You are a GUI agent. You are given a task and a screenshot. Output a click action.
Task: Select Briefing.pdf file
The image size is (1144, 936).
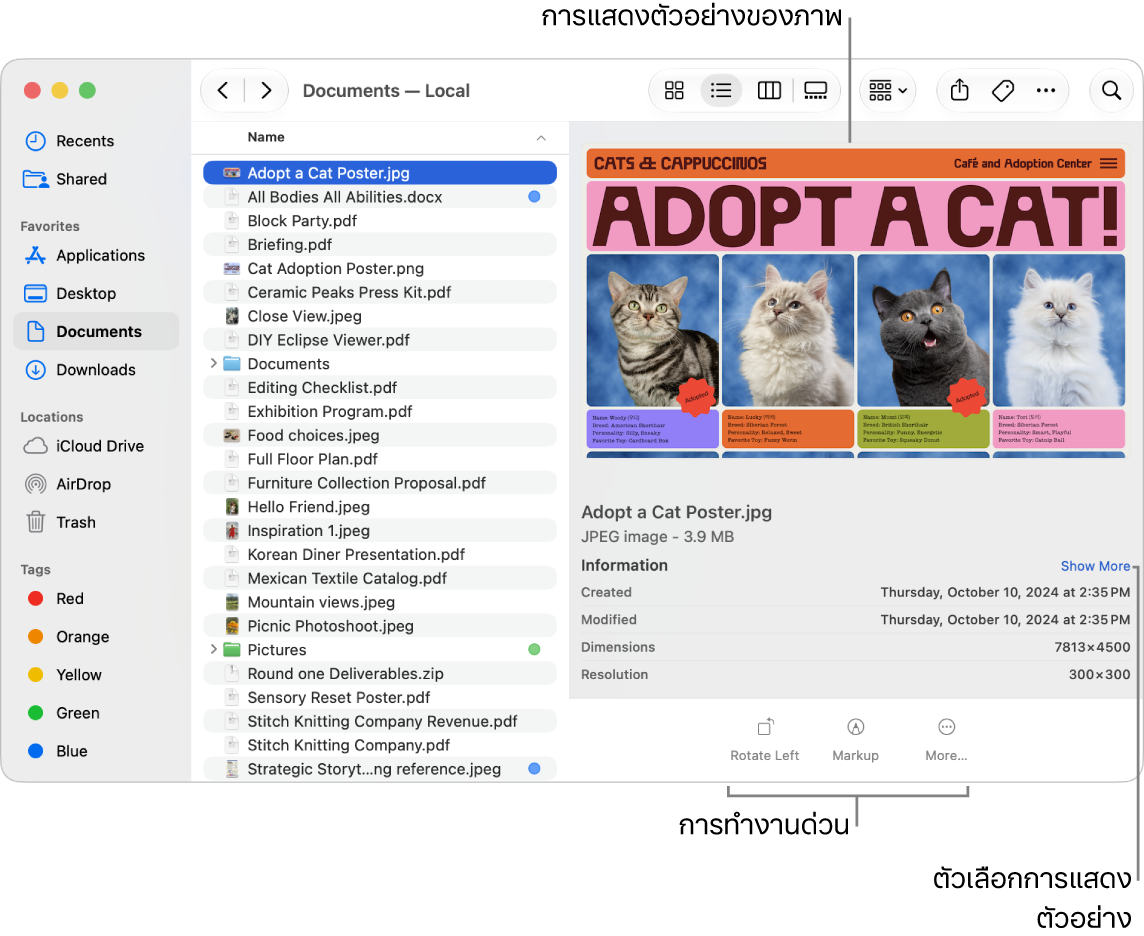[379, 244]
